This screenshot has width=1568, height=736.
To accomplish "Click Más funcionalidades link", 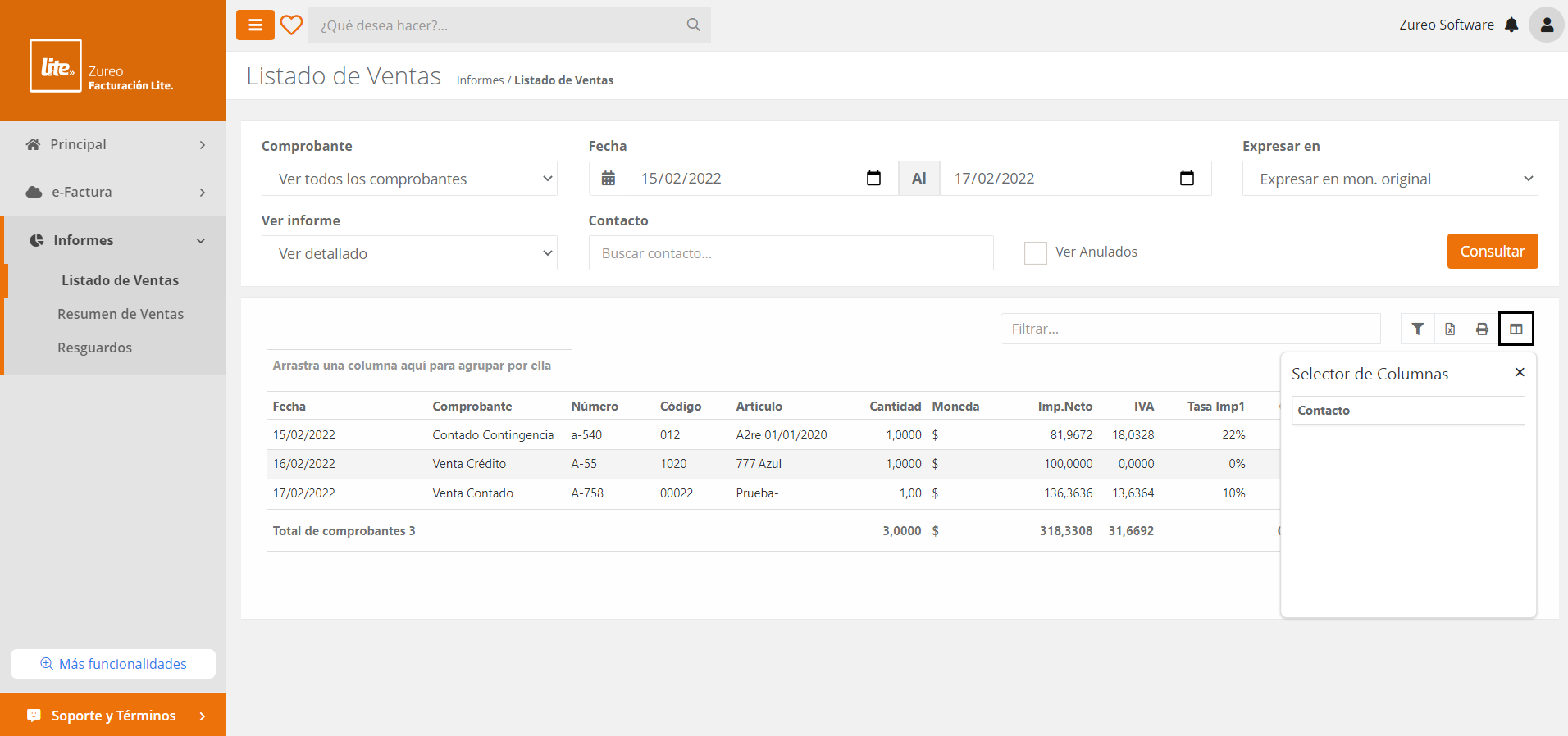I will click(x=113, y=664).
